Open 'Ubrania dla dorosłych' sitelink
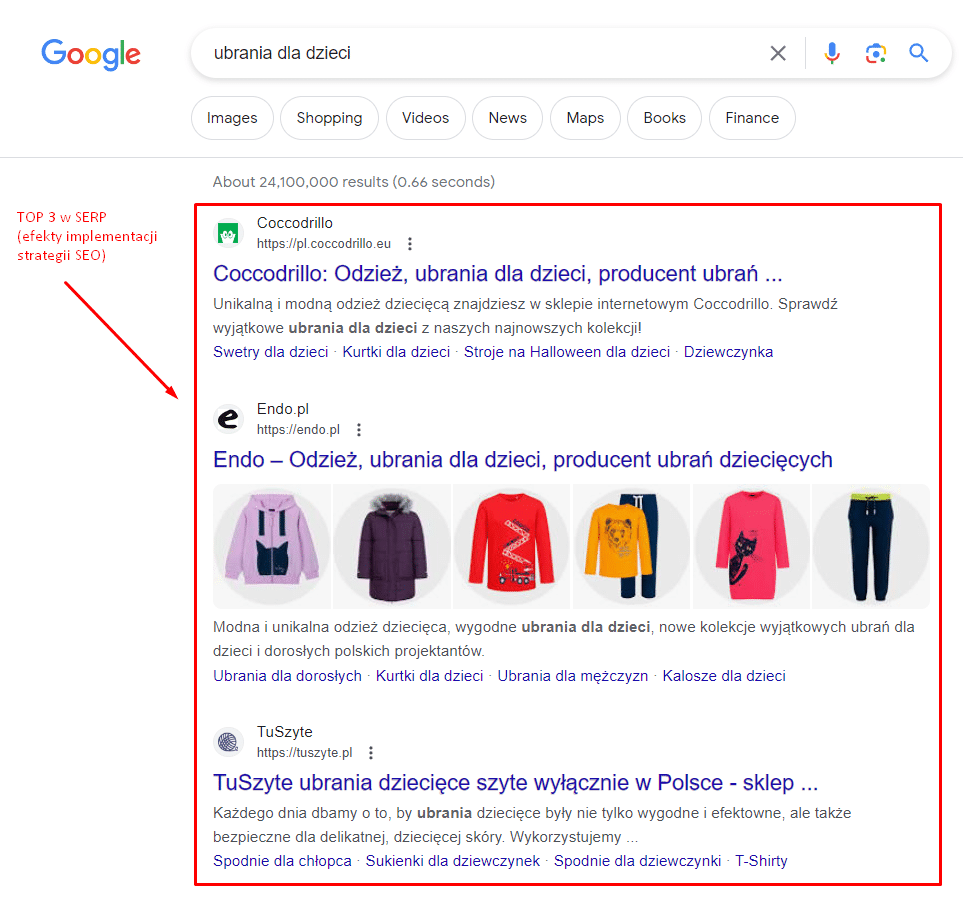Screen dimensions: 963x898 click(x=287, y=676)
